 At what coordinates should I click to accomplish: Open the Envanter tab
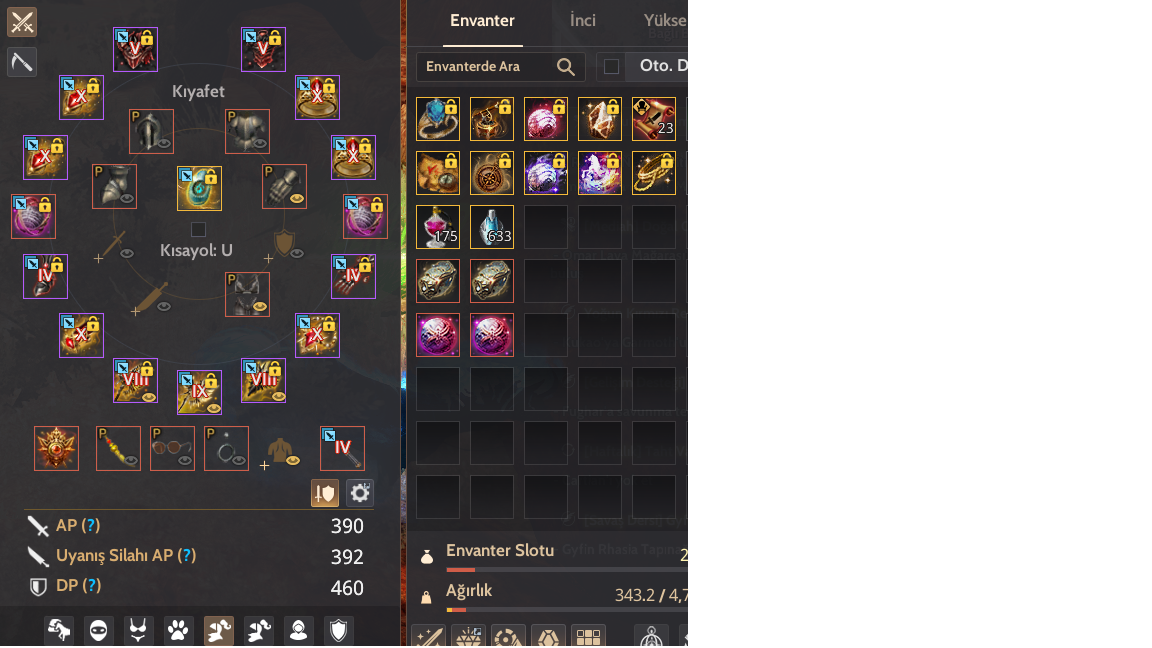[482, 21]
